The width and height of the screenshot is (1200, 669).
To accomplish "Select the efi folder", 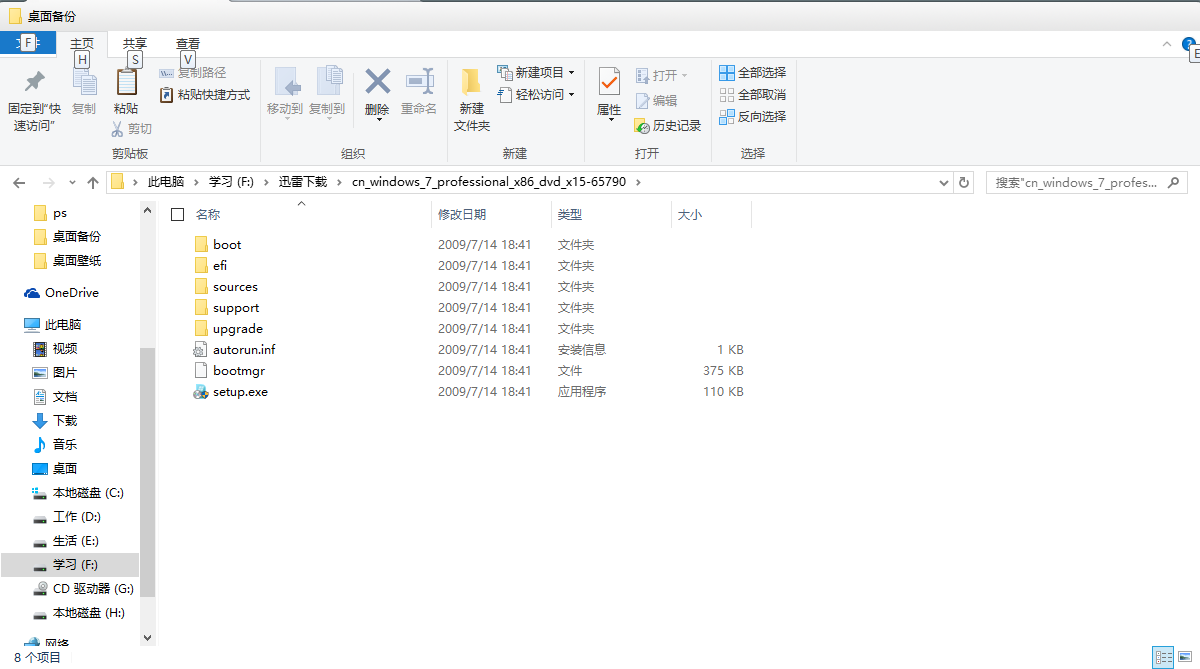I will coord(220,266).
